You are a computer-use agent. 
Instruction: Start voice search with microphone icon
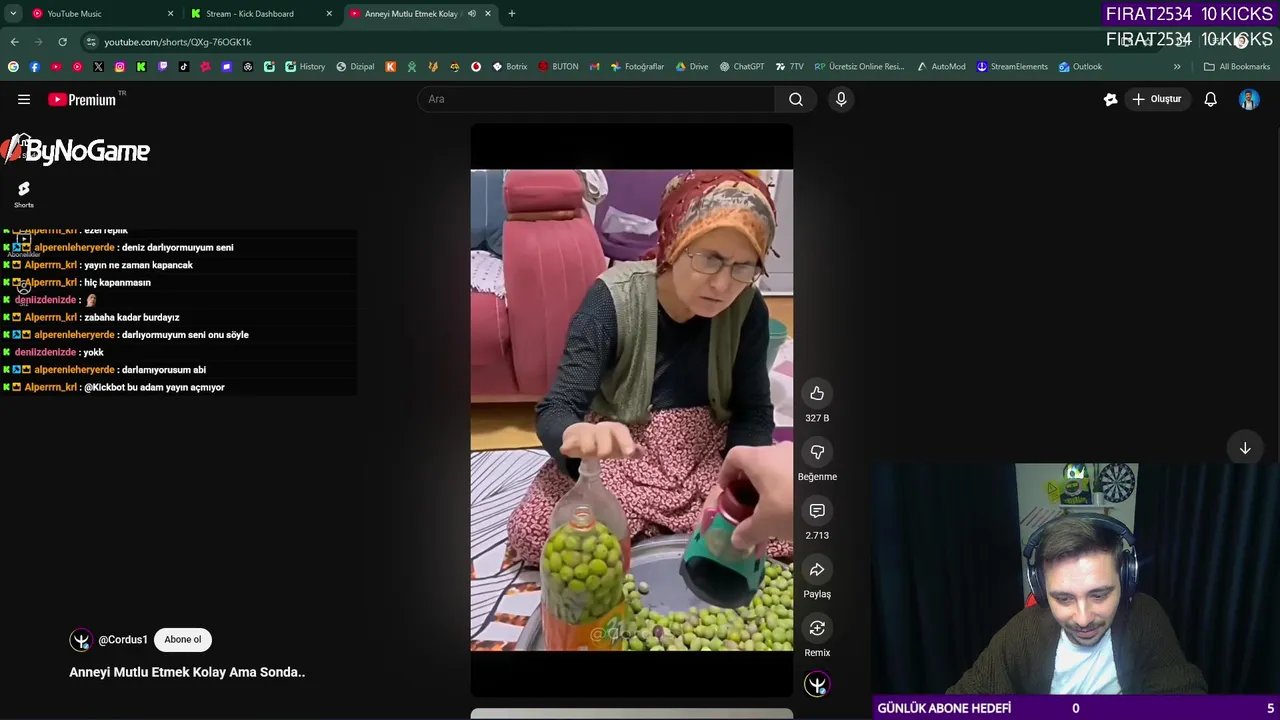pos(841,99)
